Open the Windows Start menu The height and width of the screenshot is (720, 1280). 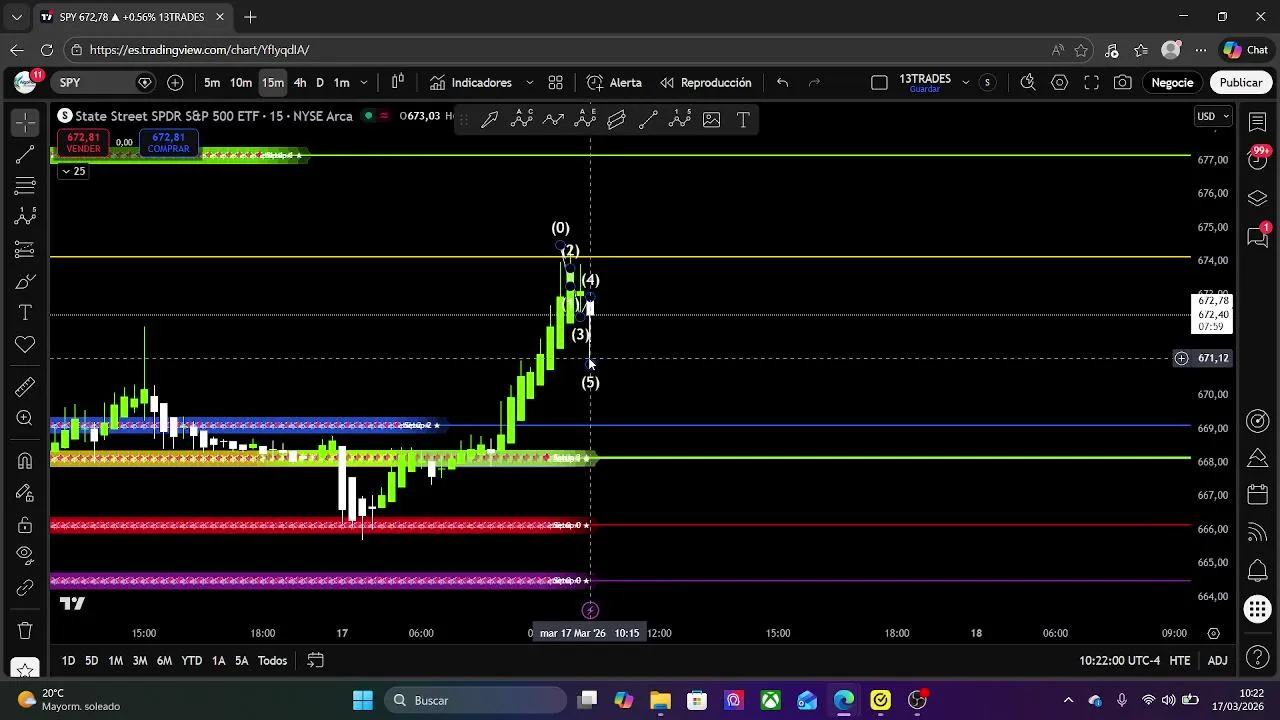[363, 700]
